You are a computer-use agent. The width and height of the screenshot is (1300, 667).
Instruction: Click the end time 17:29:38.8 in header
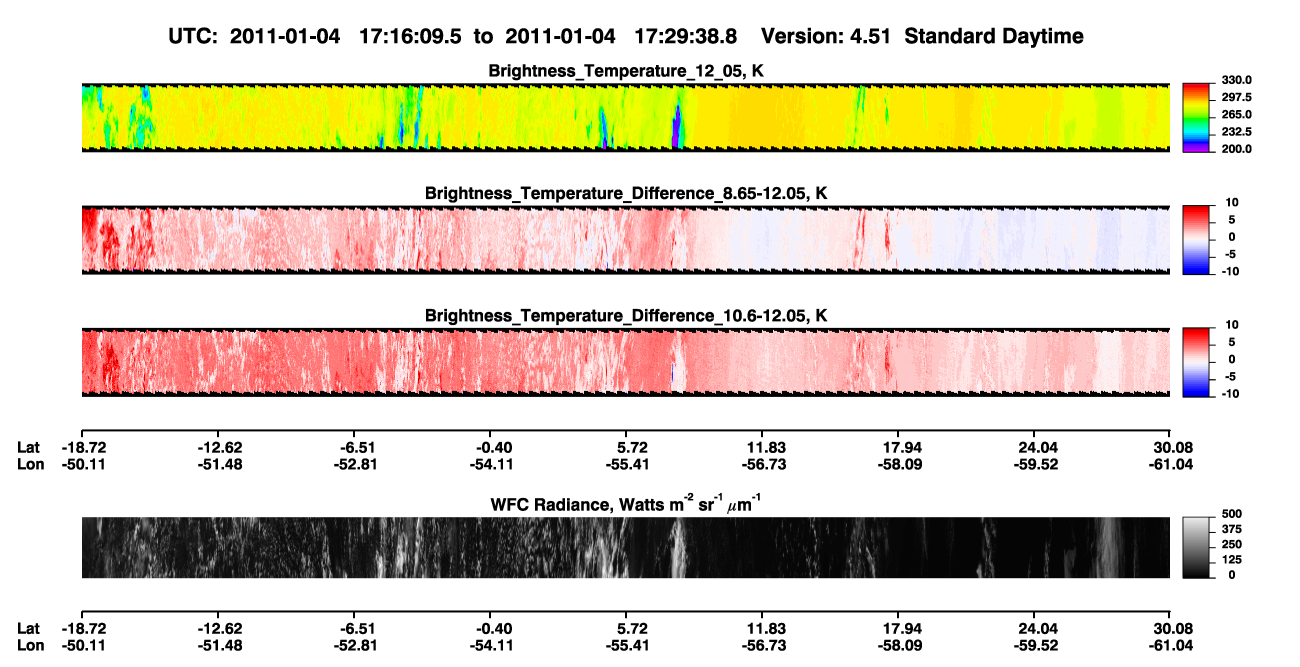688,37
